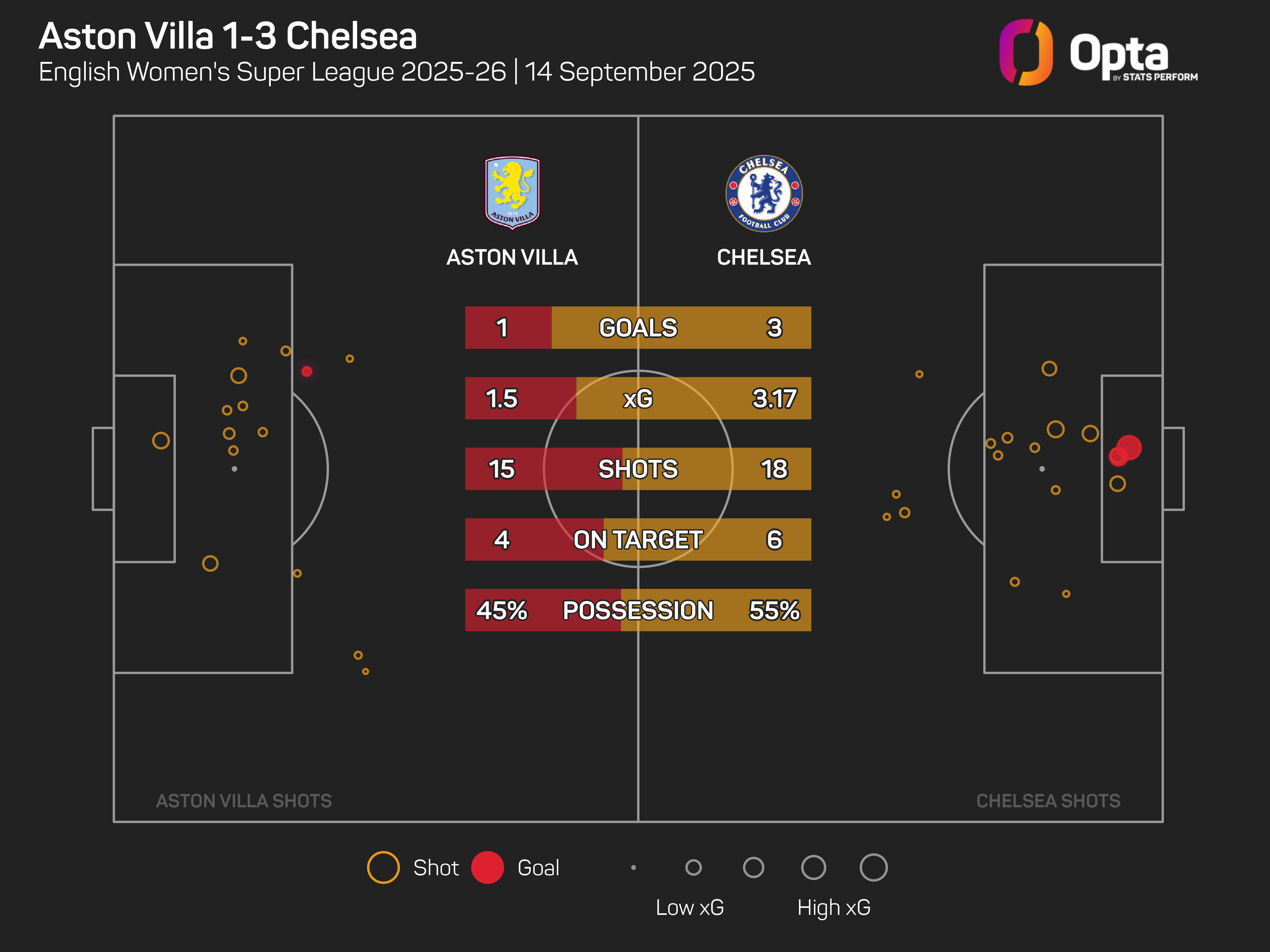Click the largest High xG legend circle
This screenshot has width=1270, height=952.
873,867
